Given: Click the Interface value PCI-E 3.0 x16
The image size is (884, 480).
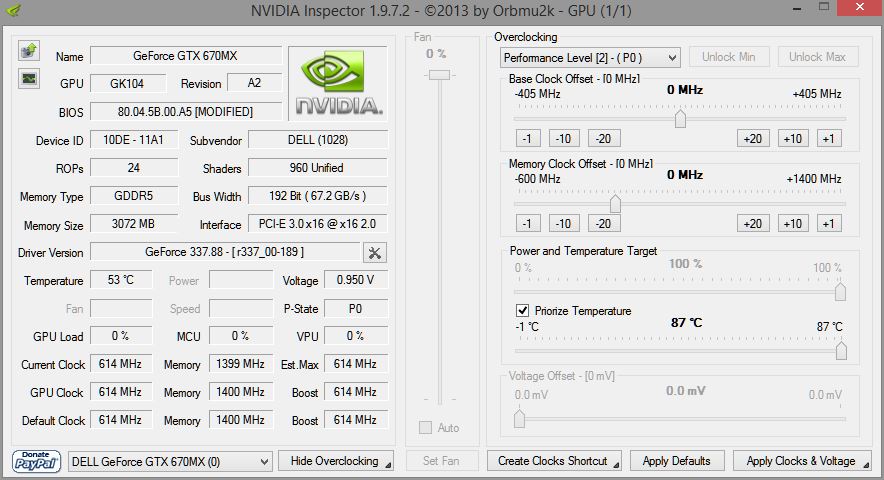Looking at the screenshot, I should pyautogui.click(x=318, y=224).
